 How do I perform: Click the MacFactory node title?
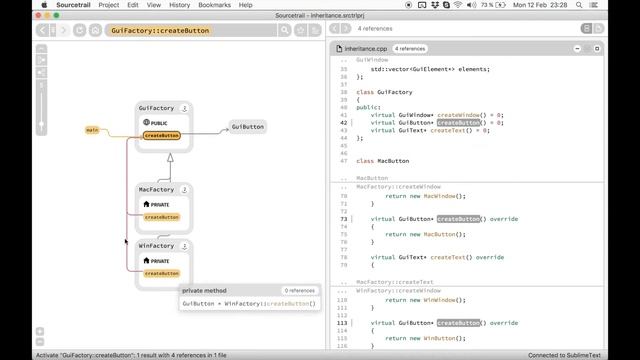pos(156,190)
